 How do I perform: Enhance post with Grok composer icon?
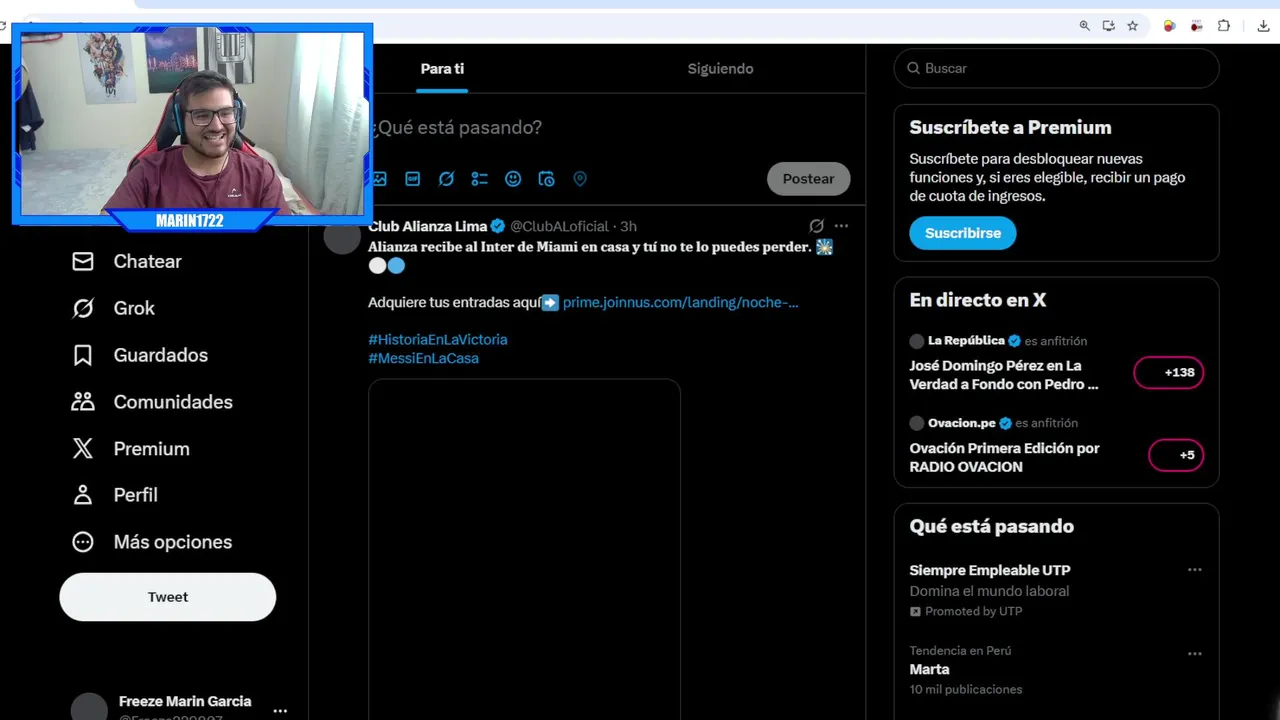[x=446, y=179]
